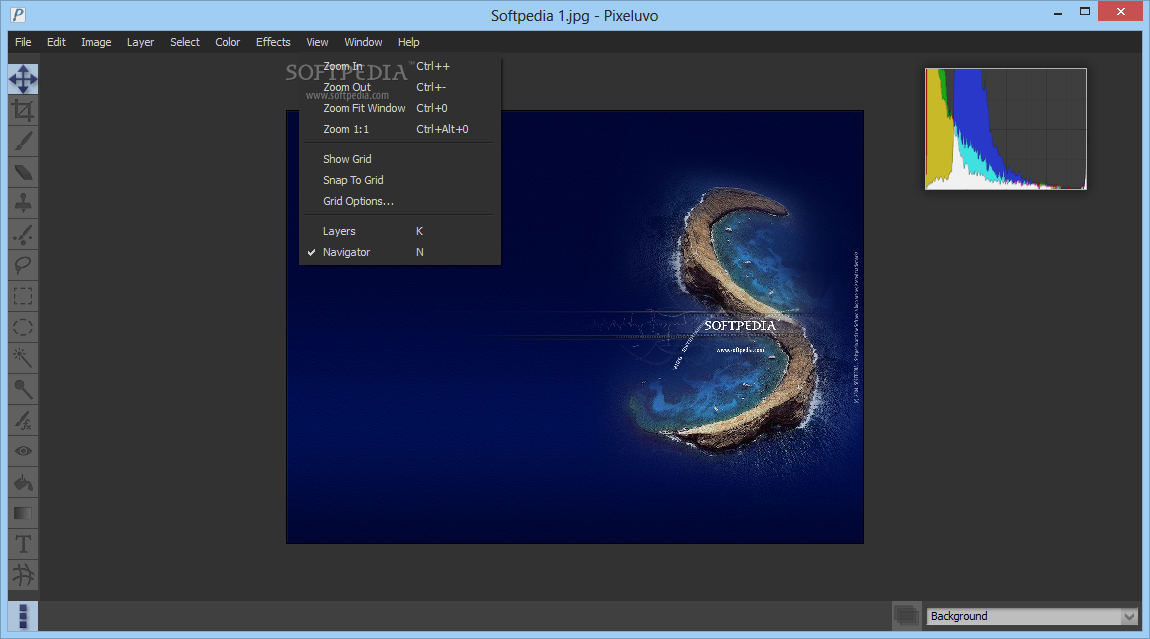The height and width of the screenshot is (639, 1150).
Task: Select the Move tool
Action: [23, 79]
